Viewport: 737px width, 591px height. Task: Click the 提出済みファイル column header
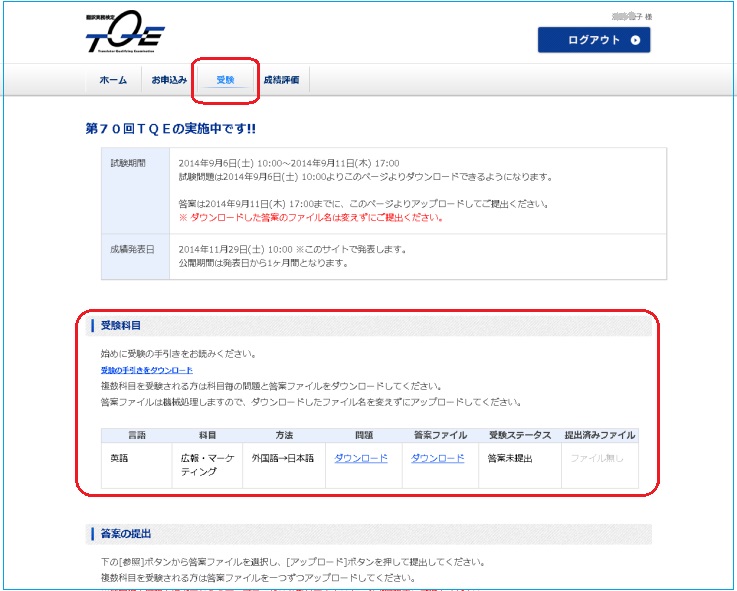click(600, 435)
